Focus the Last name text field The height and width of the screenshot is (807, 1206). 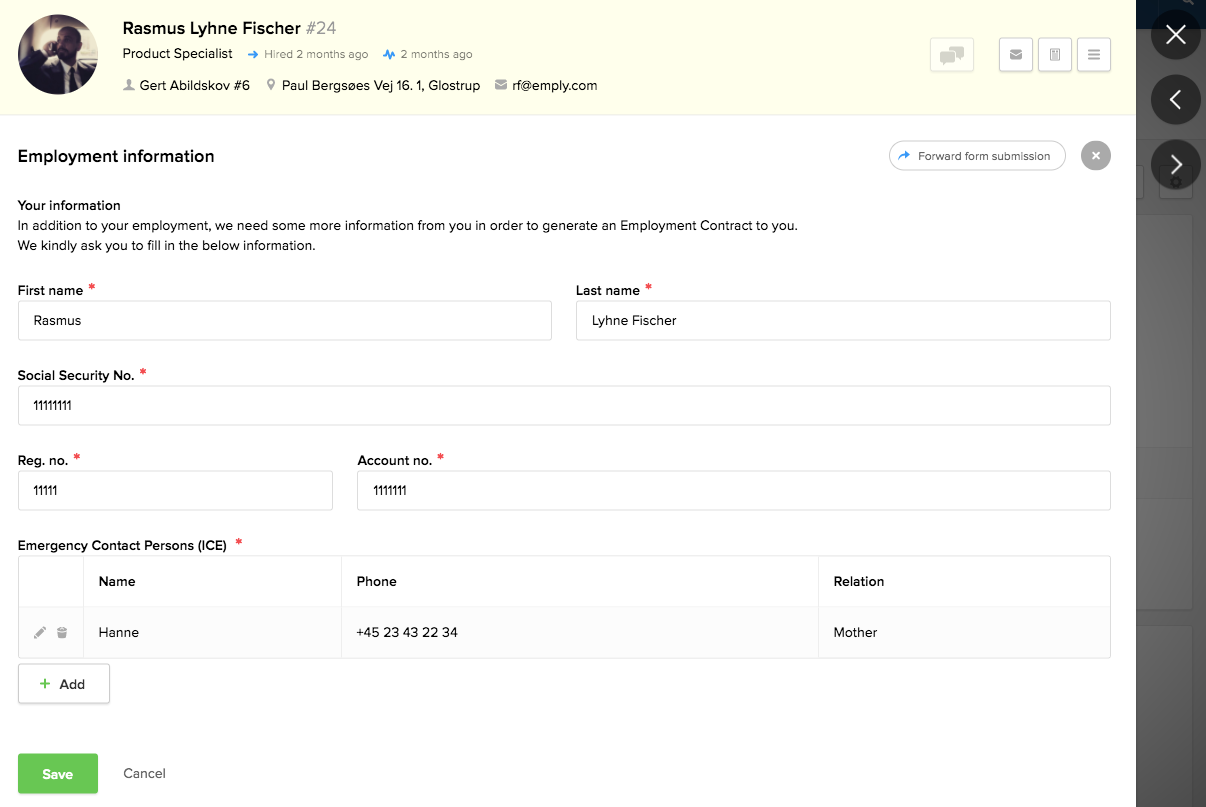[842, 321]
